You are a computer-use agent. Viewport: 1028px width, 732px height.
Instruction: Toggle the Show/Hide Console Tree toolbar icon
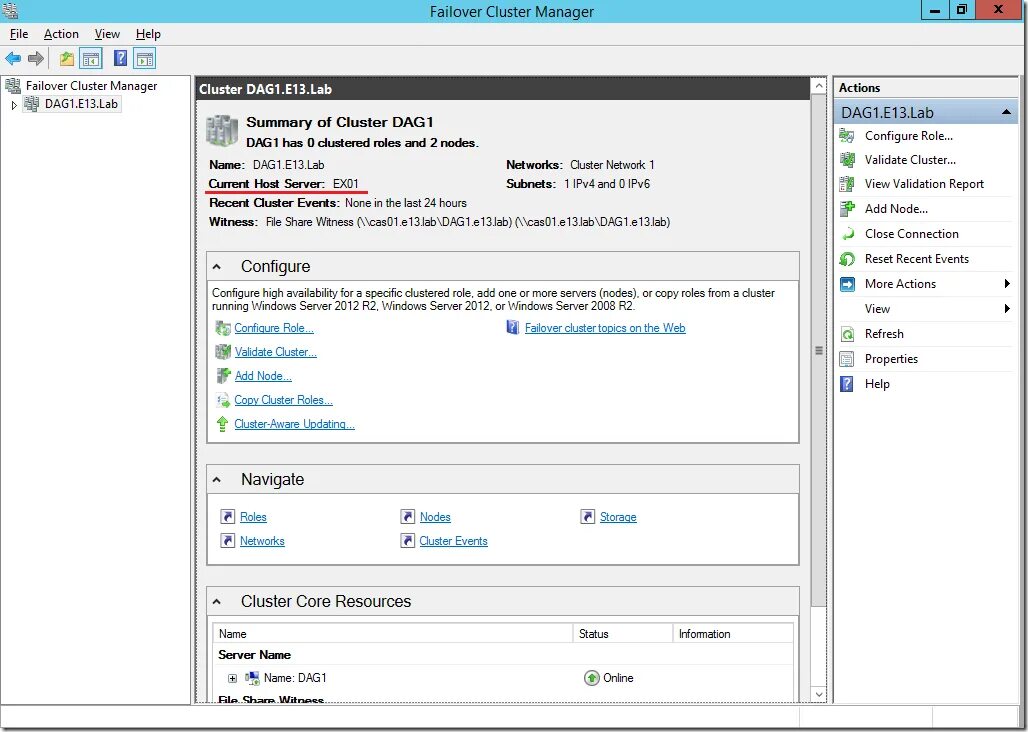tap(91, 59)
